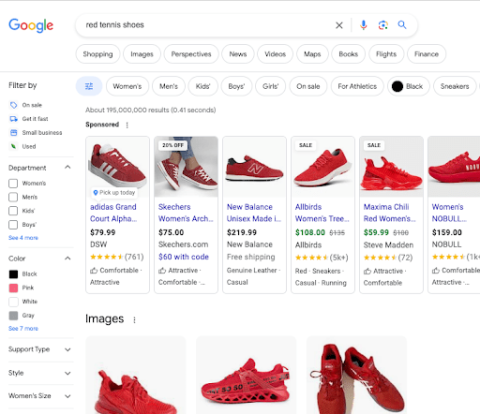Apply the Kids' filter chip
The image size is (480, 414).
click(x=203, y=86)
